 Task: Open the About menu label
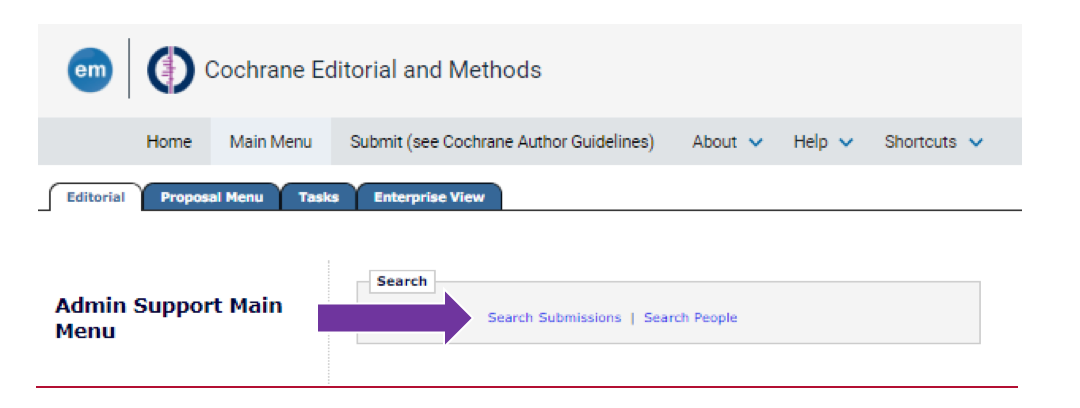click(x=714, y=142)
